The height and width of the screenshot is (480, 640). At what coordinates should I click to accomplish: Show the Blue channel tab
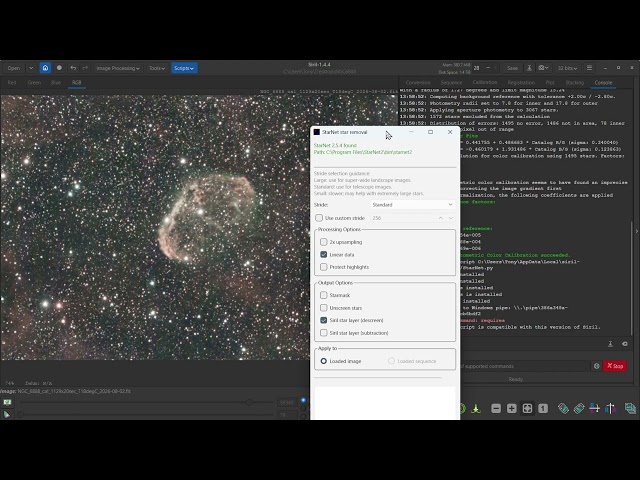tap(56, 82)
